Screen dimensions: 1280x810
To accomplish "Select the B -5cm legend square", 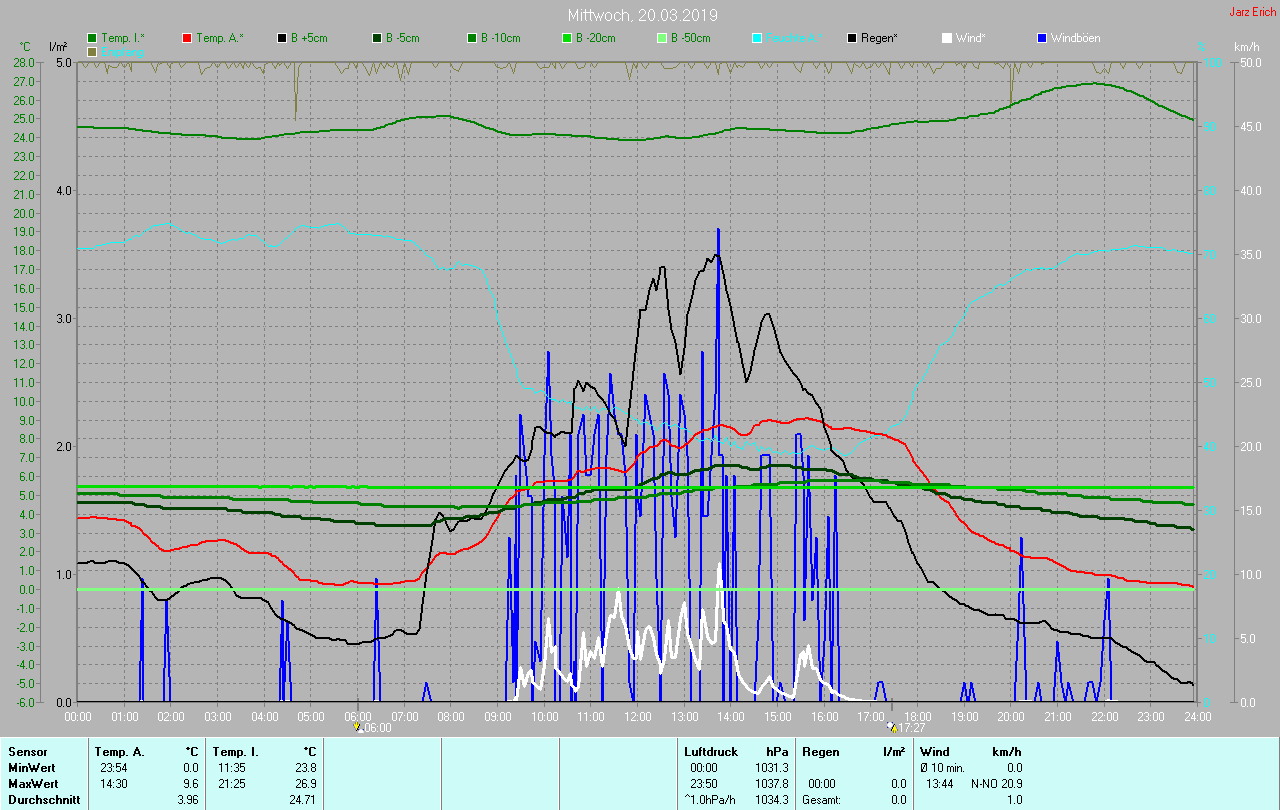I will point(377,38).
